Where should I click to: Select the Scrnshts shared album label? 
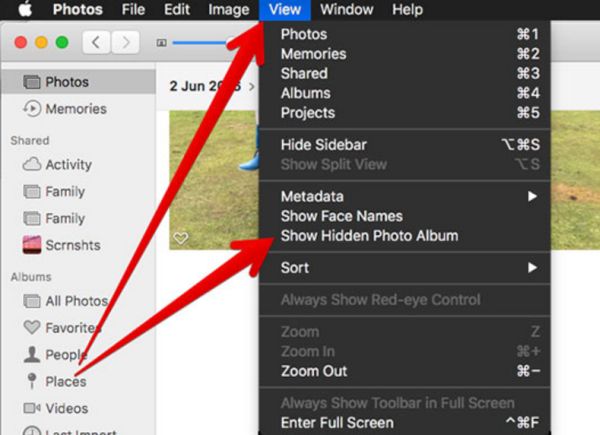(x=73, y=245)
